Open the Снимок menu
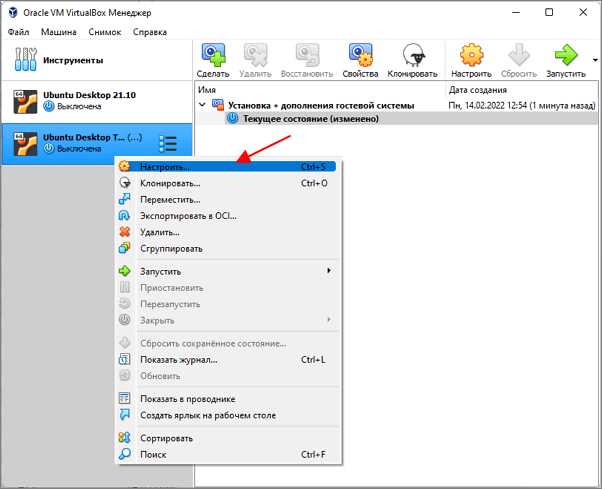Viewport: 602px width, 489px height. click(104, 32)
